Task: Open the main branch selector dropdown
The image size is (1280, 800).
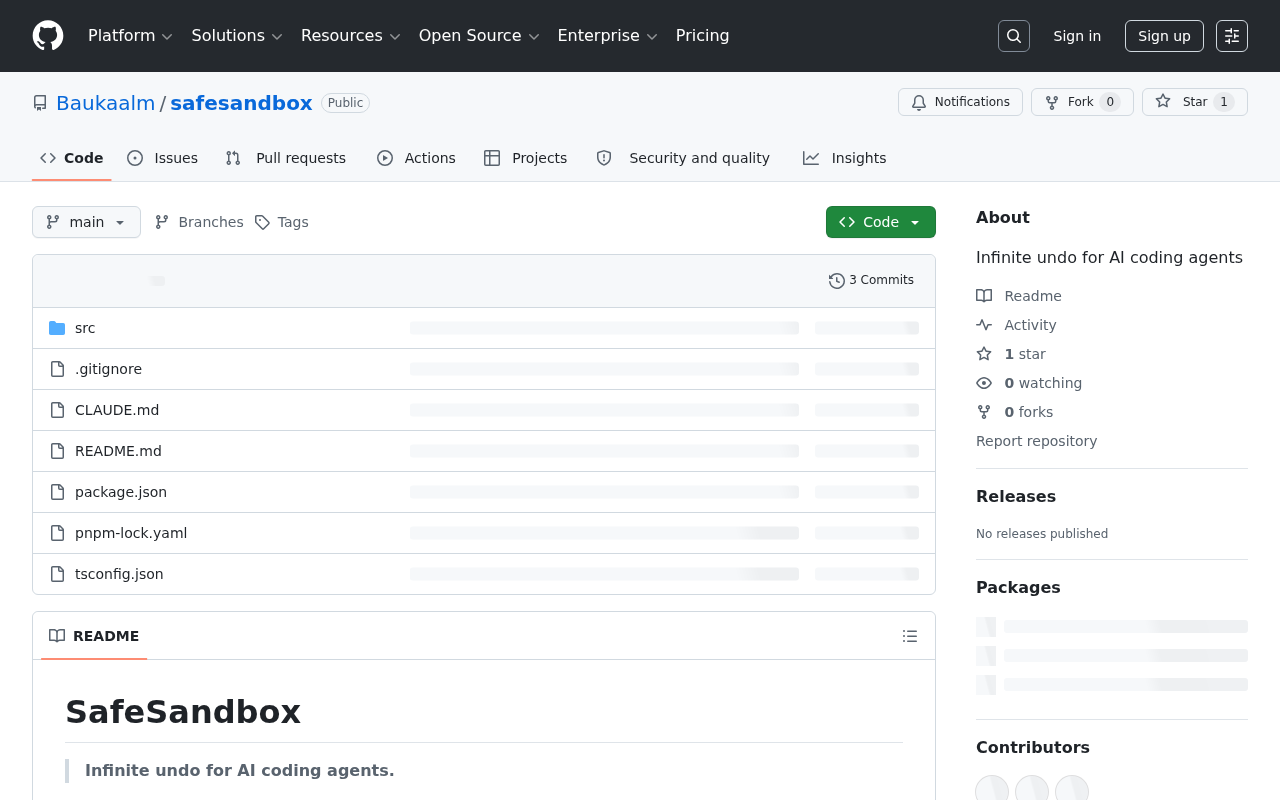Action: [x=86, y=222]
